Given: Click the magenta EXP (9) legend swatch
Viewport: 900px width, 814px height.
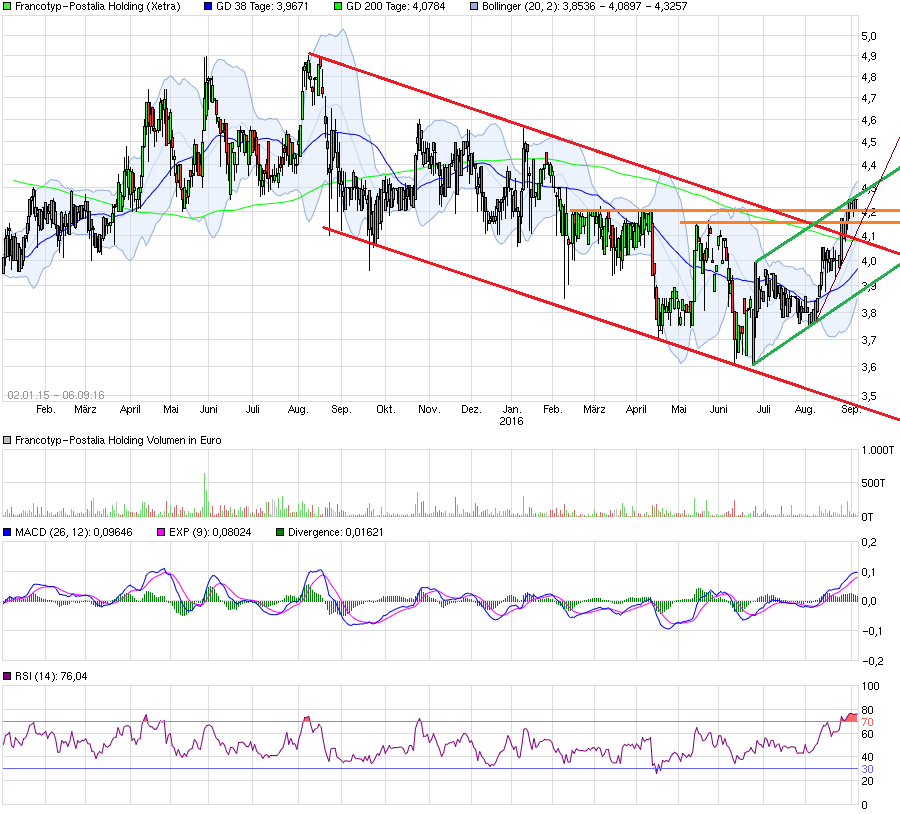Looking at the screenshot, I should pos(161,532).
